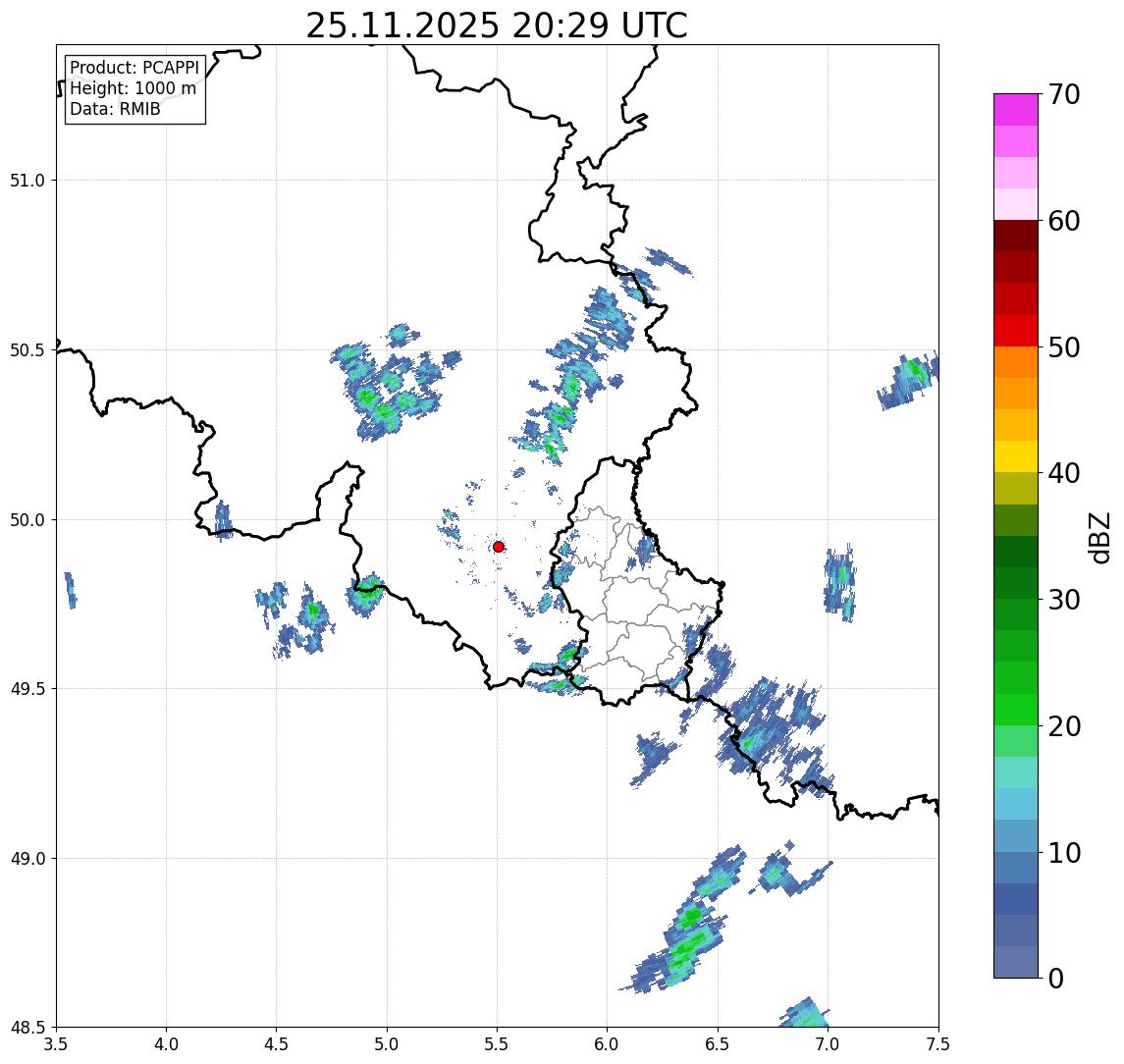Image resolution: width=1124 pixels, height=1064 pixels.
Task: Click the latitude tick label "49.0"
Action: click(x=27, y=858)
